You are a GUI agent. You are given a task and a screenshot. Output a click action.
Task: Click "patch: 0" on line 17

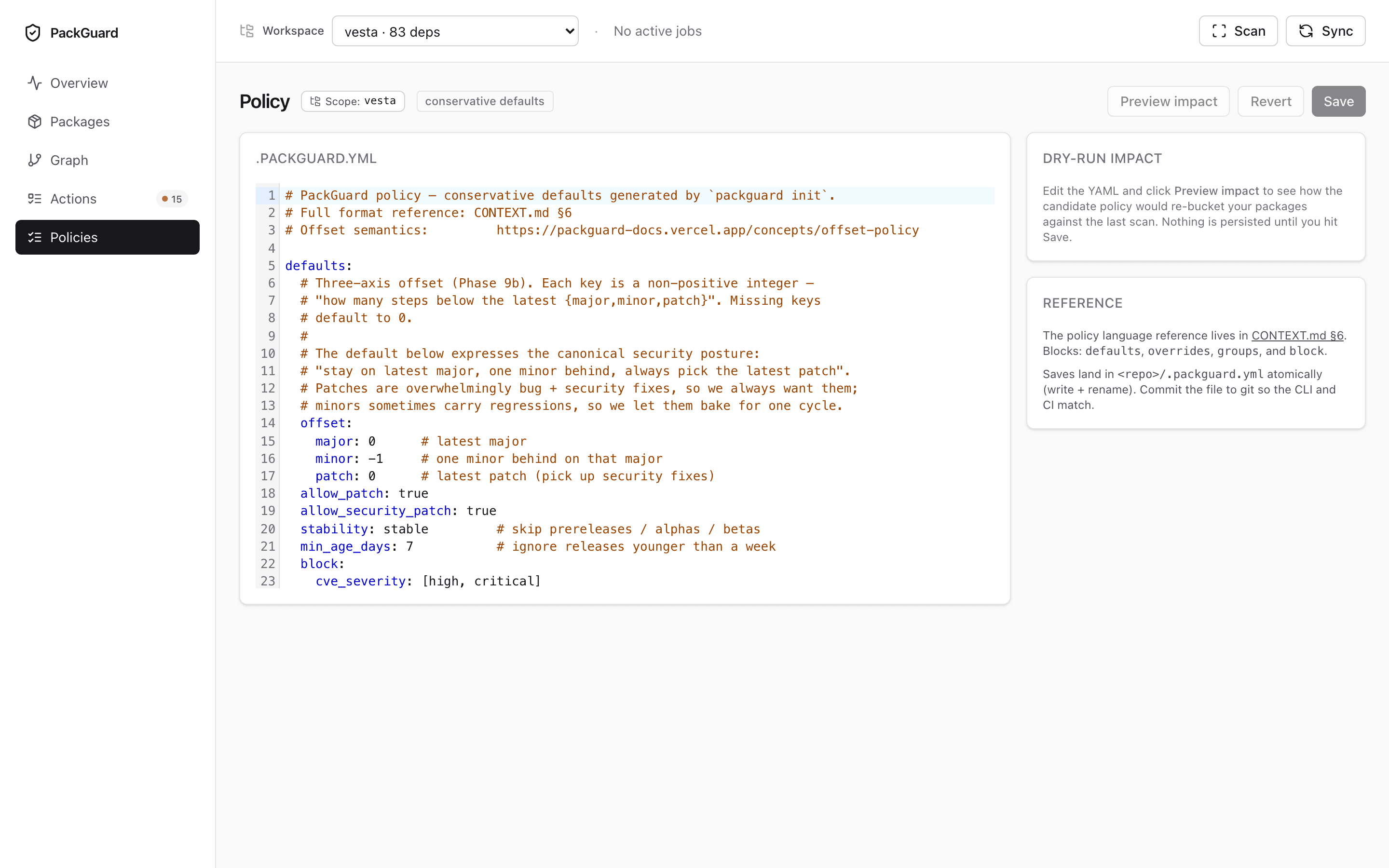(345, 476)
